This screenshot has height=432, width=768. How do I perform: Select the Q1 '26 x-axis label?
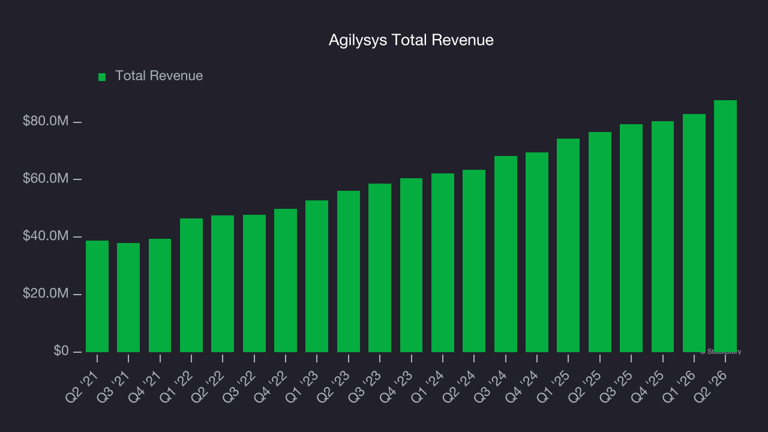pyautogui.click(x=678, y=387)
